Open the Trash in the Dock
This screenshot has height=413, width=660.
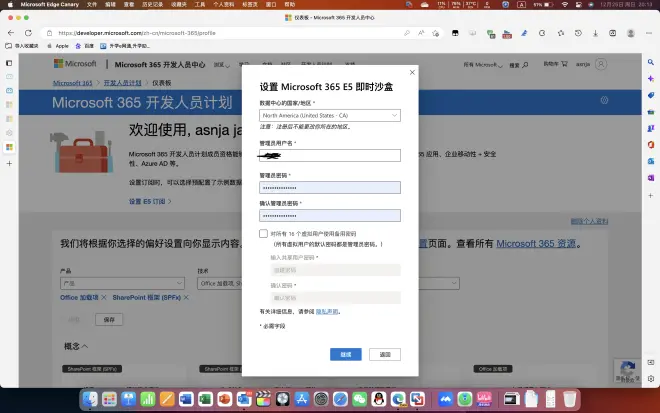pos(570,399)
